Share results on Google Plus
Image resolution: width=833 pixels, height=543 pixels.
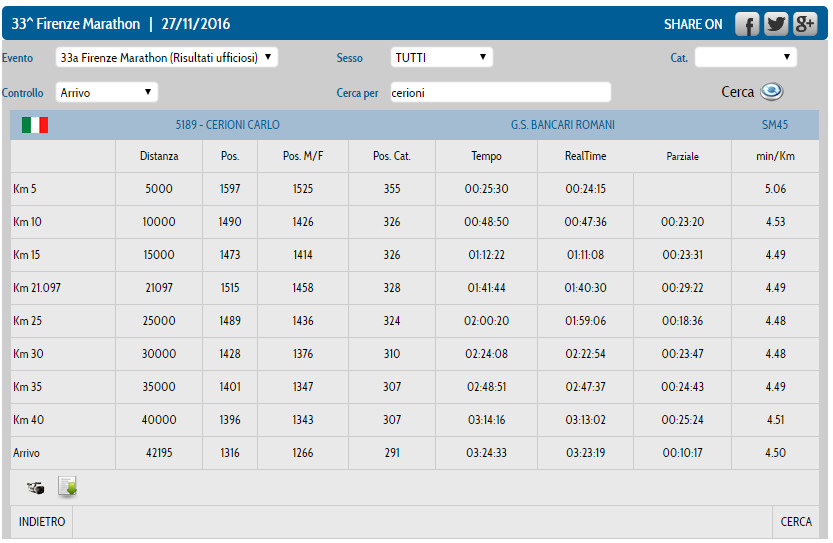805,24
